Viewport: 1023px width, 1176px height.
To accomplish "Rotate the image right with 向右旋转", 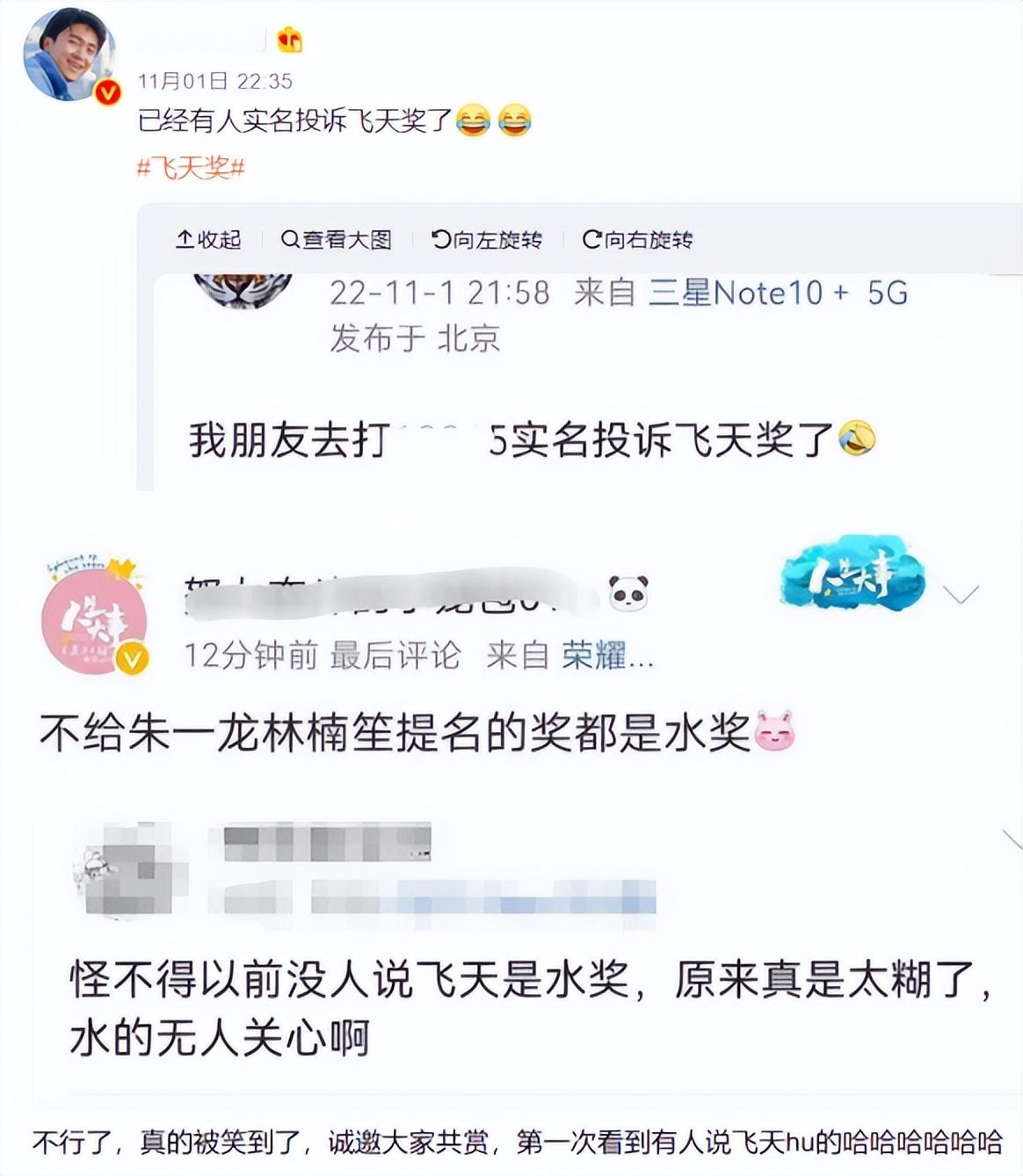I will tap(638, 239).
